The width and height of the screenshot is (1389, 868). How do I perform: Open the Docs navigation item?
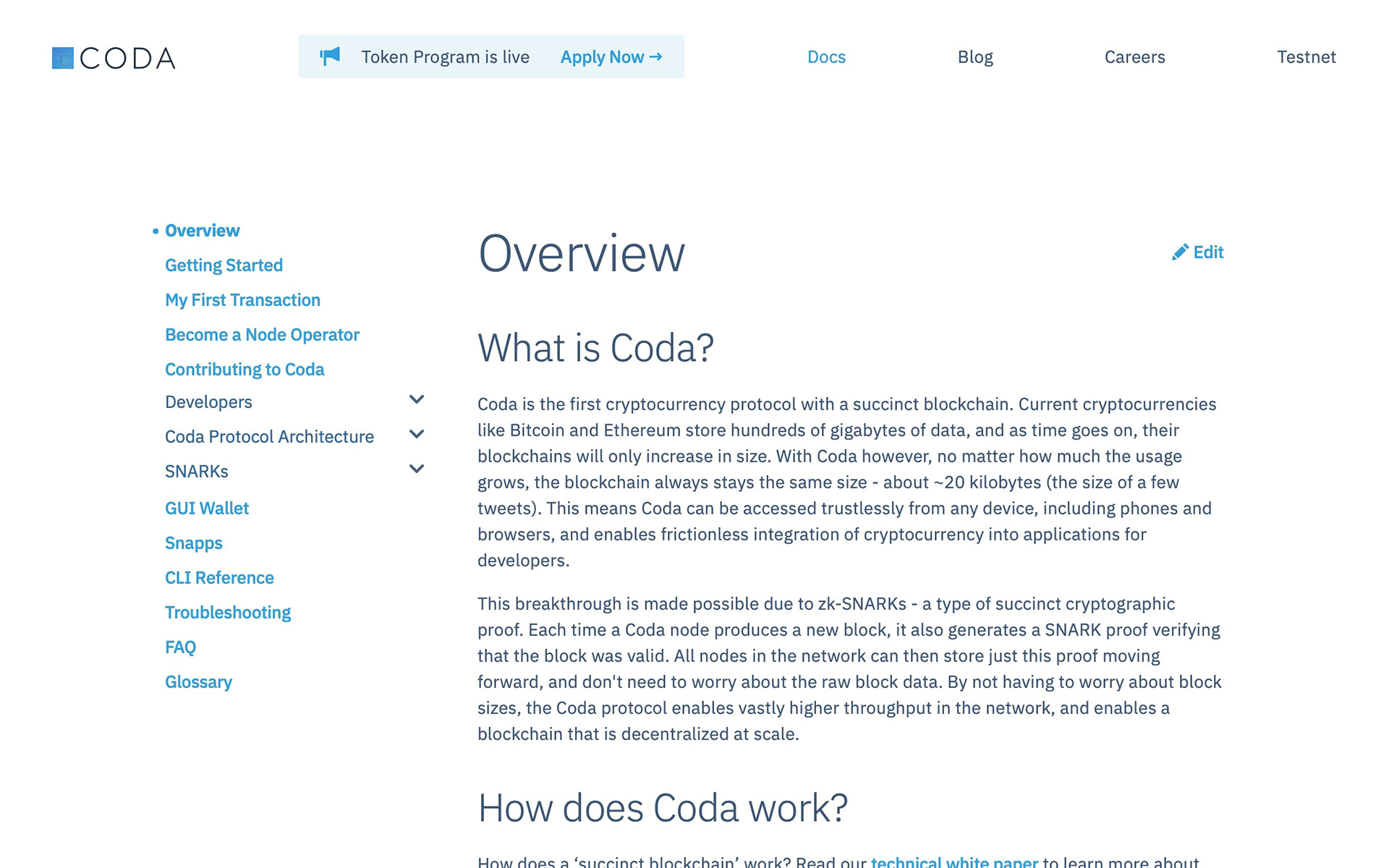click(826, 57)
